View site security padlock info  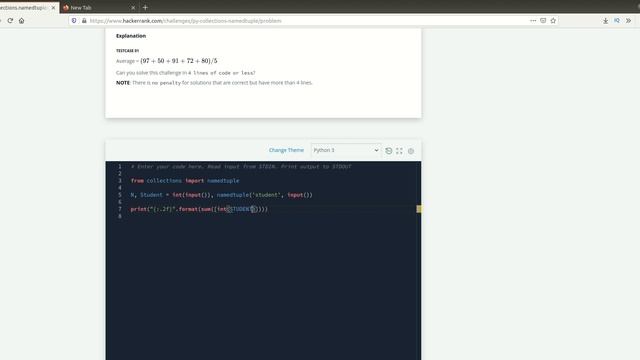click(84, 20)
